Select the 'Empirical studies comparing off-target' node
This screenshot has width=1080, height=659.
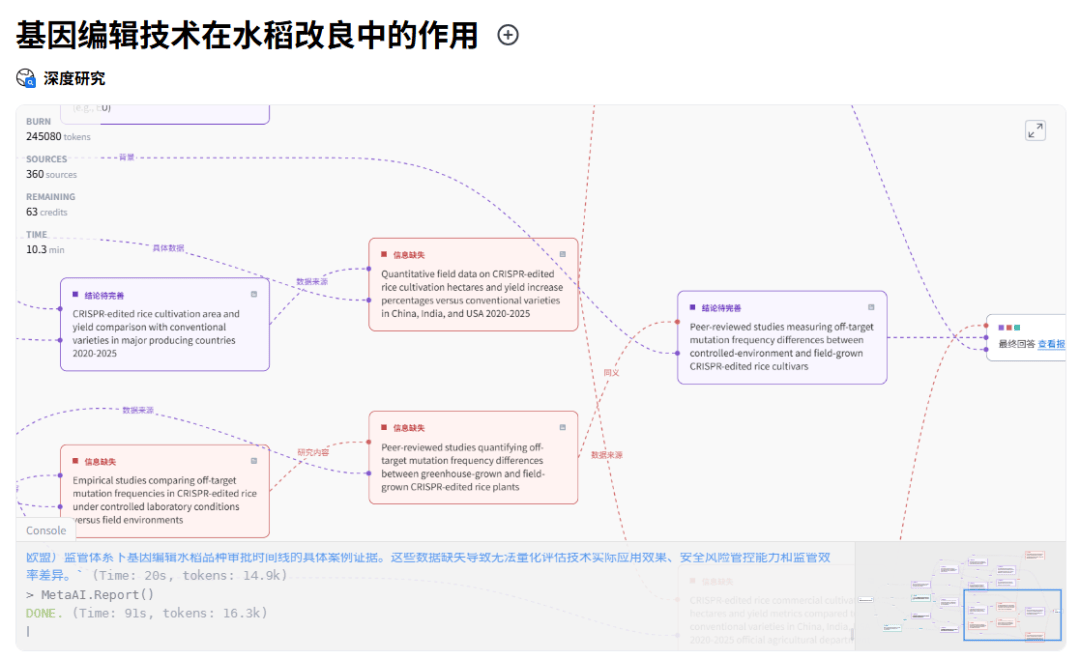click(x=164, y=499)
